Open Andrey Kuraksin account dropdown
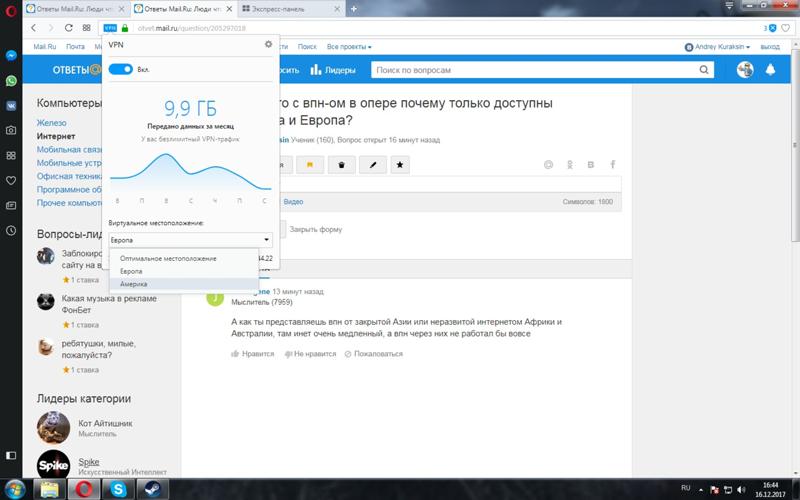Screen dimensions: 800x500 tap(717, 46)
